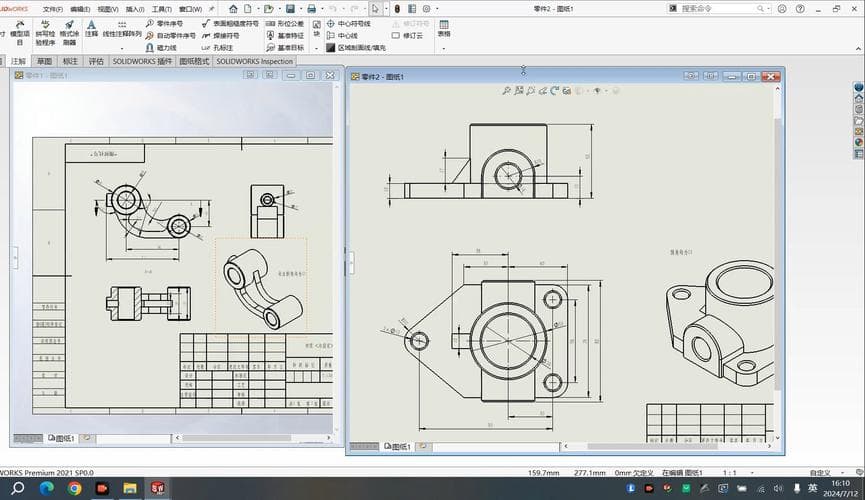
Task: Open Google Chrome from the taskbar
Action: (x=74, y=488)
